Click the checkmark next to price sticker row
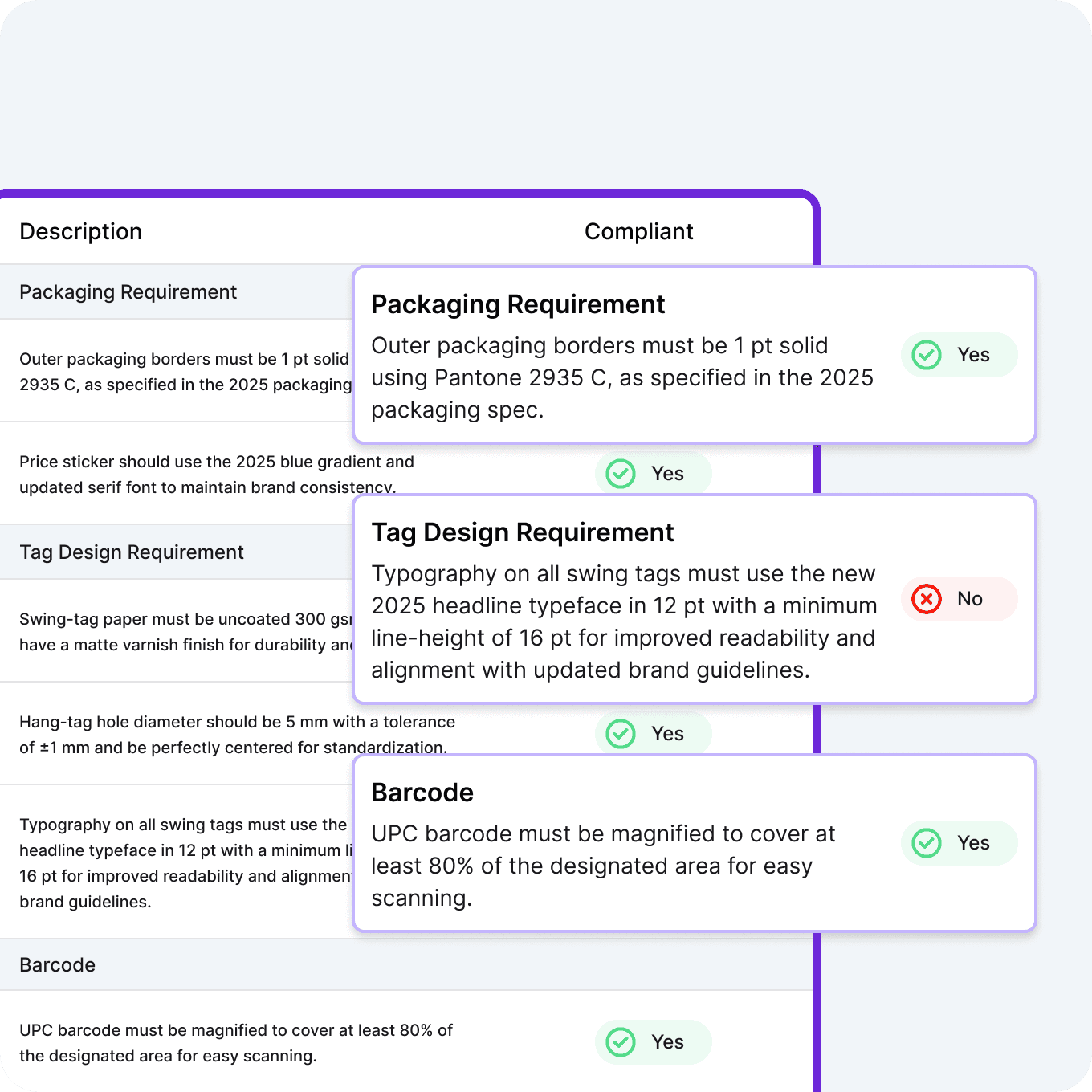 tap(620, 474)
